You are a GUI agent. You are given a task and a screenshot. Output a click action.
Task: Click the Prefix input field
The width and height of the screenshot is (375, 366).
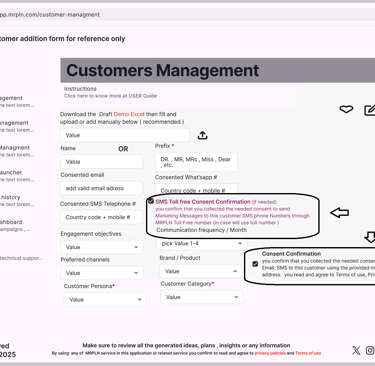(x=196, y=162)
